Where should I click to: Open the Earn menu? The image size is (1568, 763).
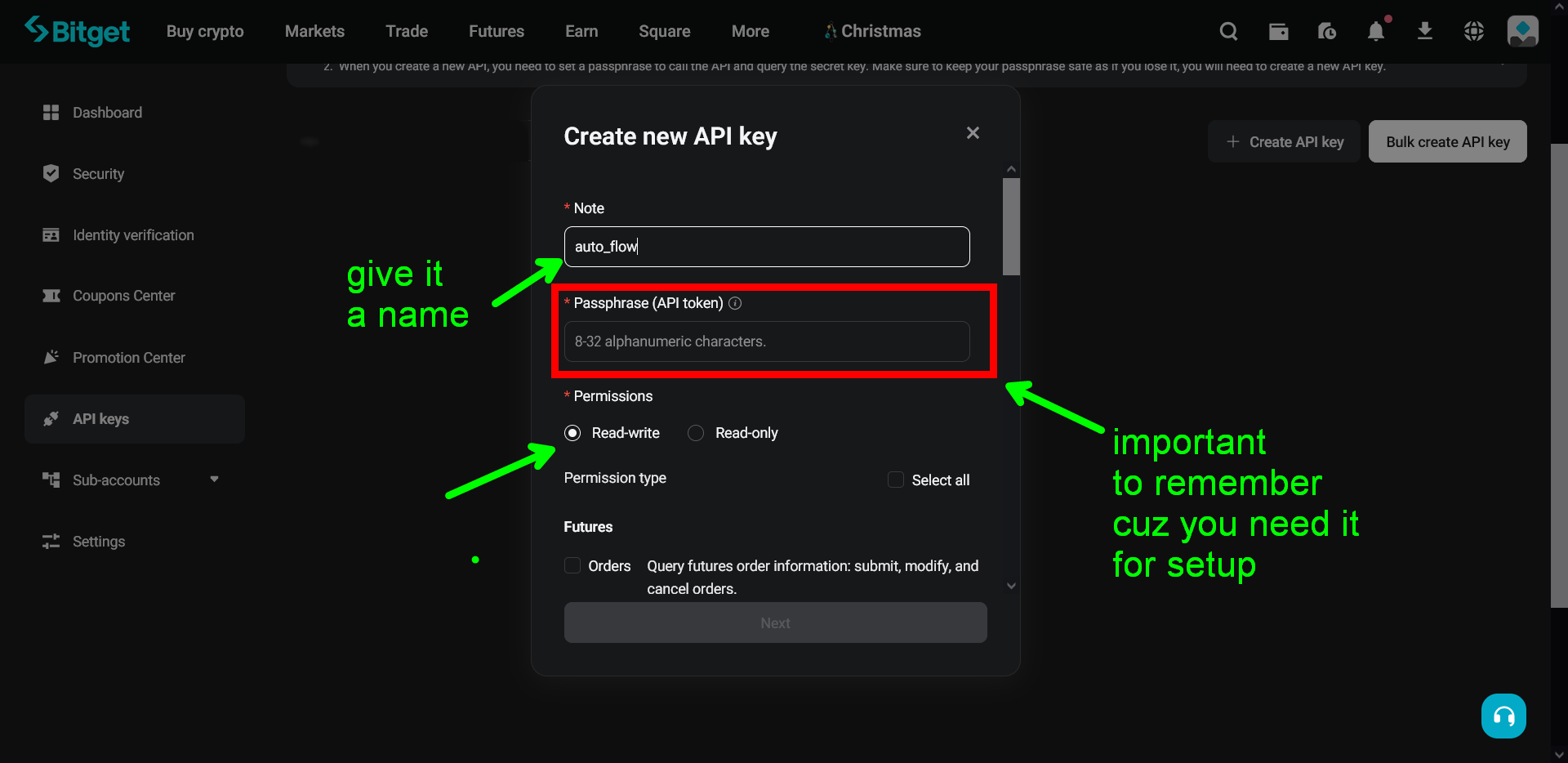click(581, 31)
